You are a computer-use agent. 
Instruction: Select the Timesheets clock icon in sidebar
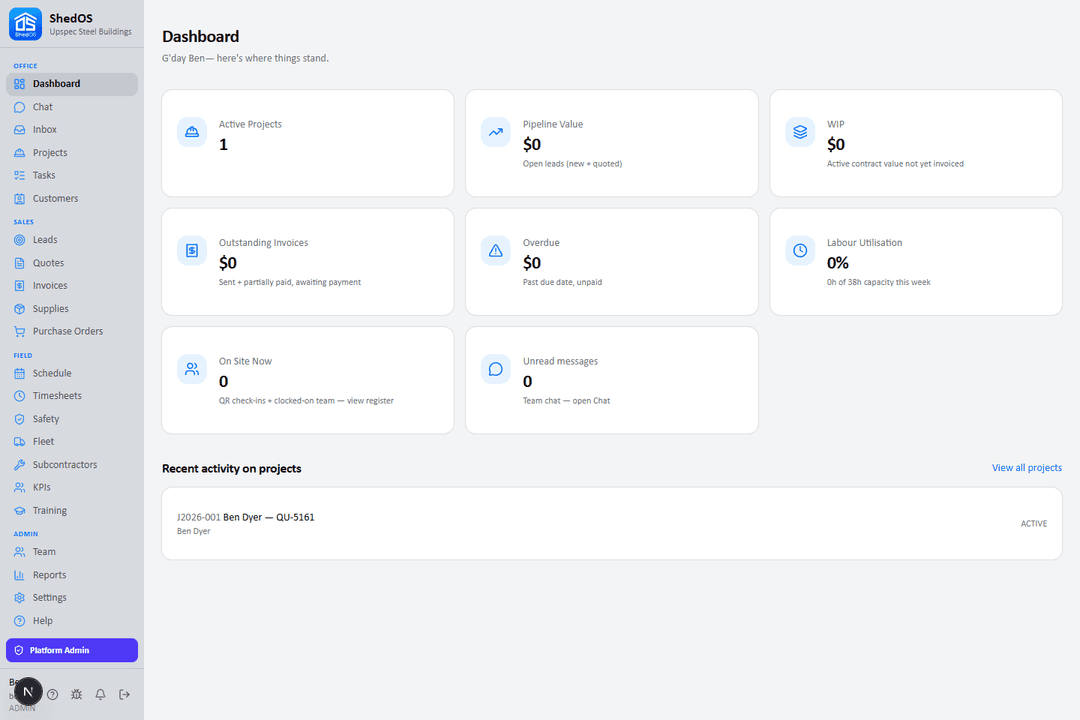coord(19,395)
